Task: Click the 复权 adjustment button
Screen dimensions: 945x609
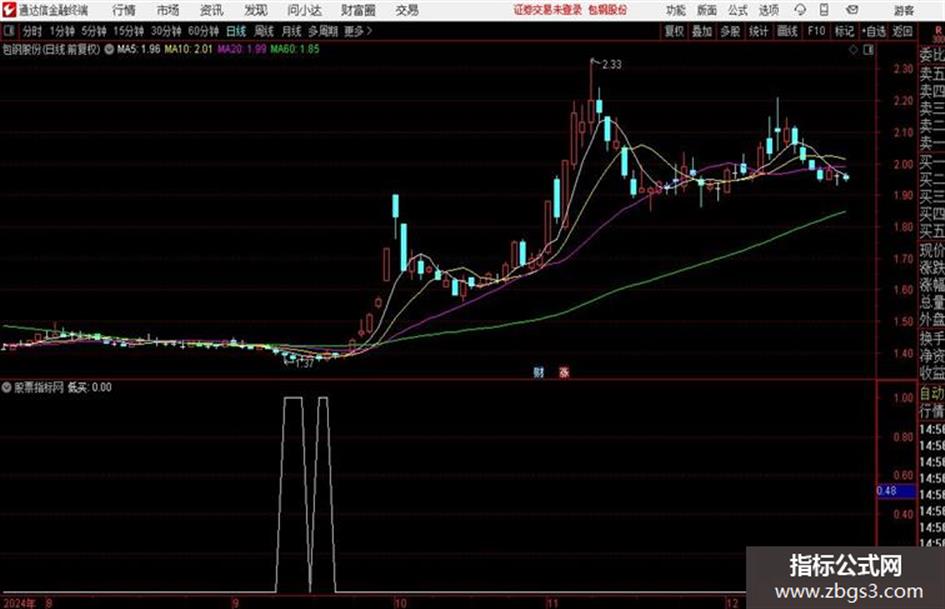Action: 674,31
